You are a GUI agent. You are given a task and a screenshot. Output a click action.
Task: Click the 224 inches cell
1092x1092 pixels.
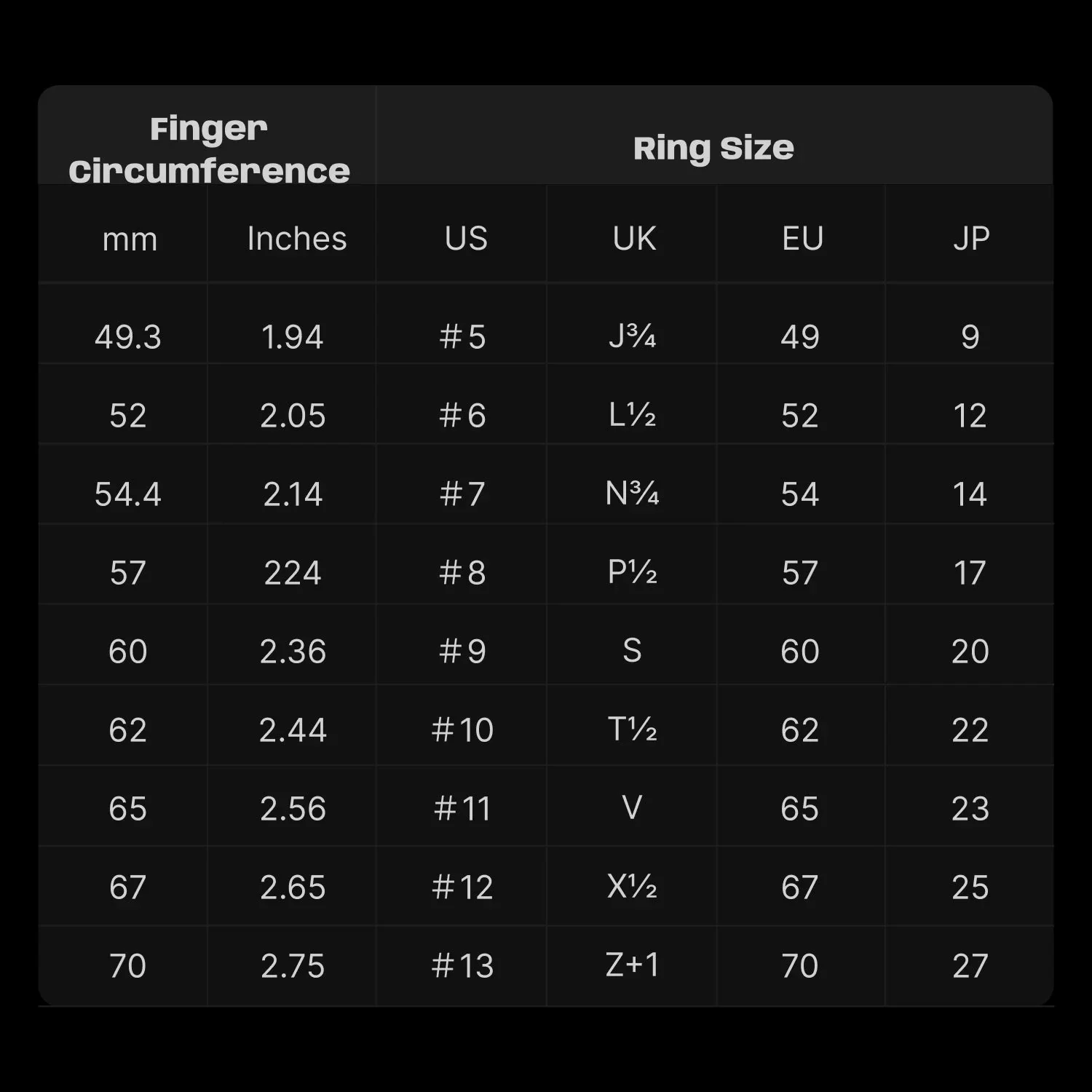[292, 573]
